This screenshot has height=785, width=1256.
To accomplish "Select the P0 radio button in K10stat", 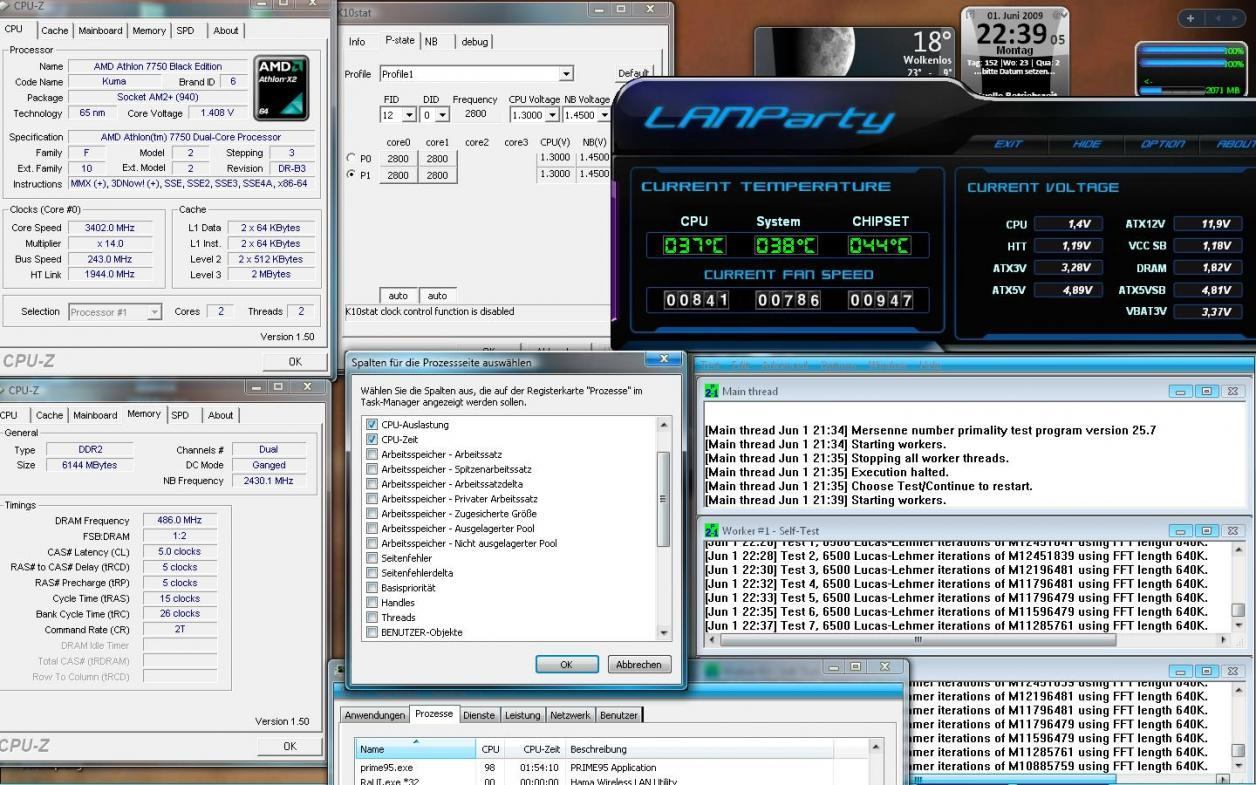I will click(350, 158).
